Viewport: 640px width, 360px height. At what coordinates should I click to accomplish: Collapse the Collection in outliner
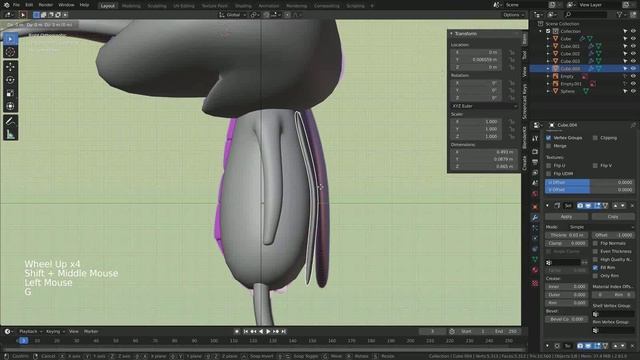coord(540,31)
